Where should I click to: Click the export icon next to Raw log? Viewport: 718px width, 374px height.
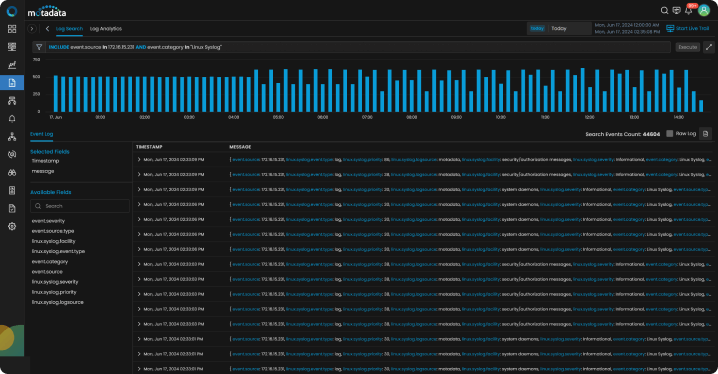pyautogui.click(x=705, y=134)
